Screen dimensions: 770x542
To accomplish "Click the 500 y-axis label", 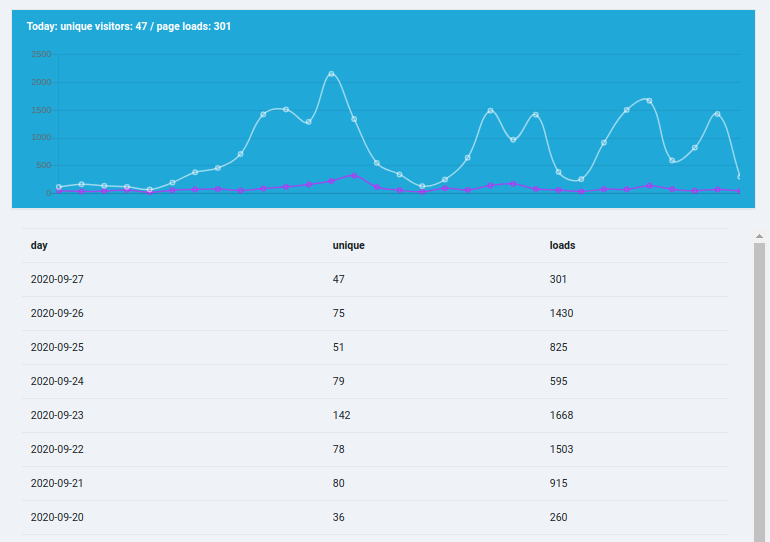I will (44, 165).
